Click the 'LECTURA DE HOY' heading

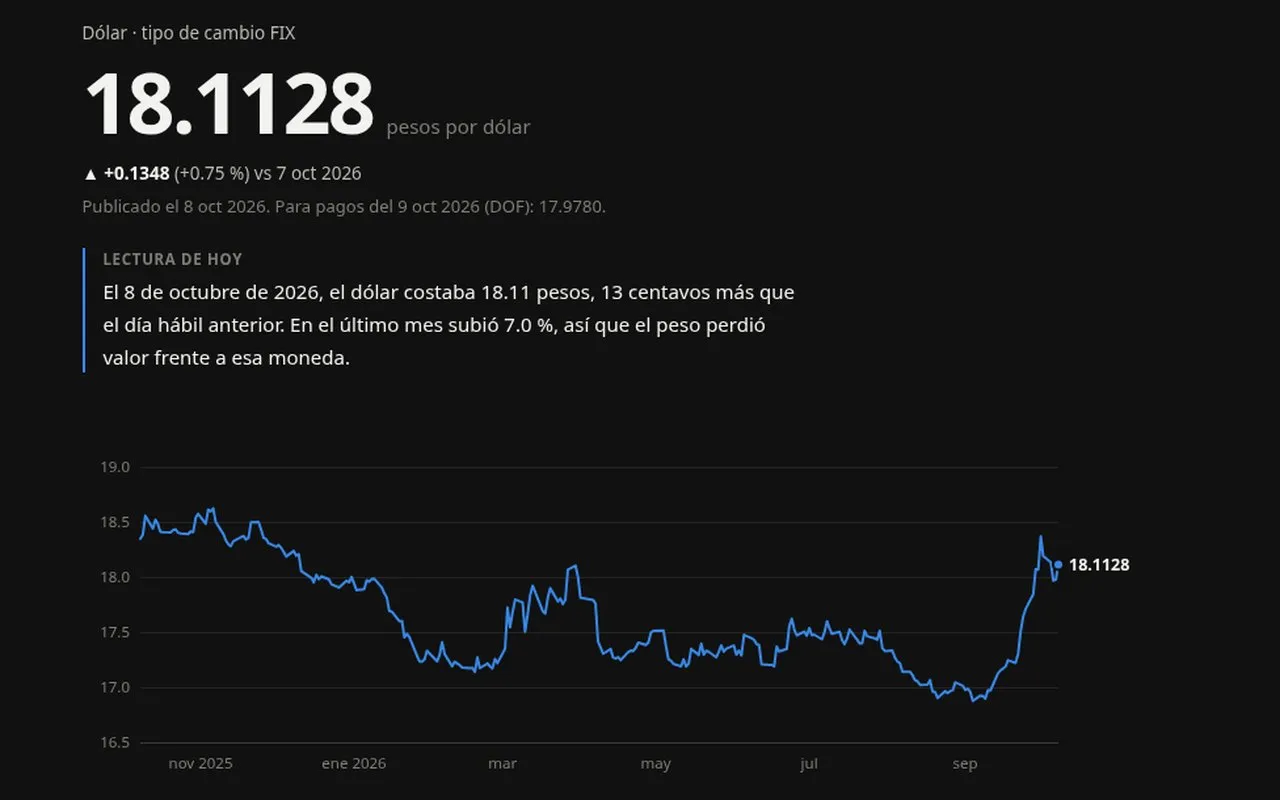[172, 259]
